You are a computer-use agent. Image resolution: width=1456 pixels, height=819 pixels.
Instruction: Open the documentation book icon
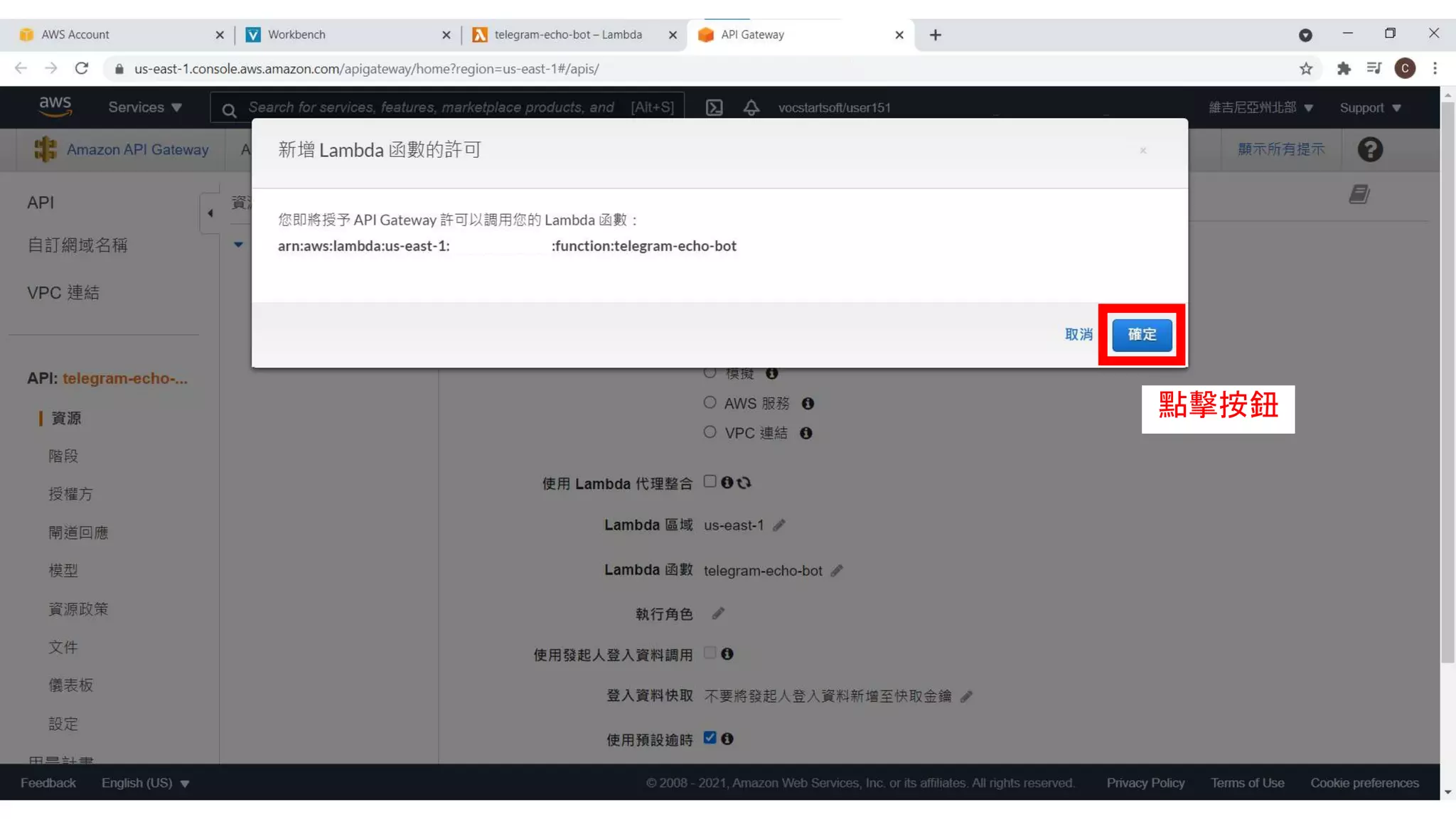coord(1359,194)
